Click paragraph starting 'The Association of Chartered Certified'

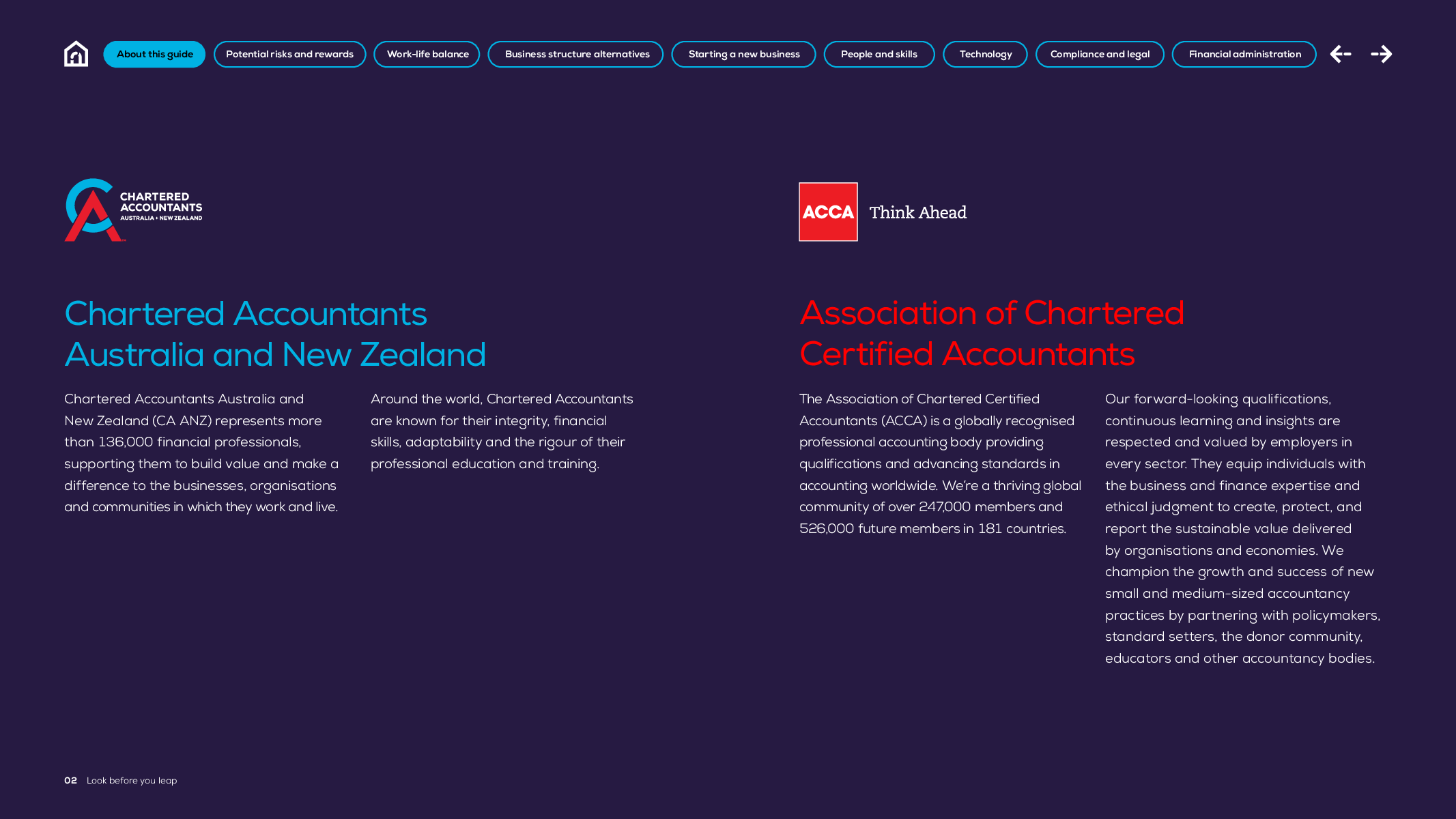940,463
